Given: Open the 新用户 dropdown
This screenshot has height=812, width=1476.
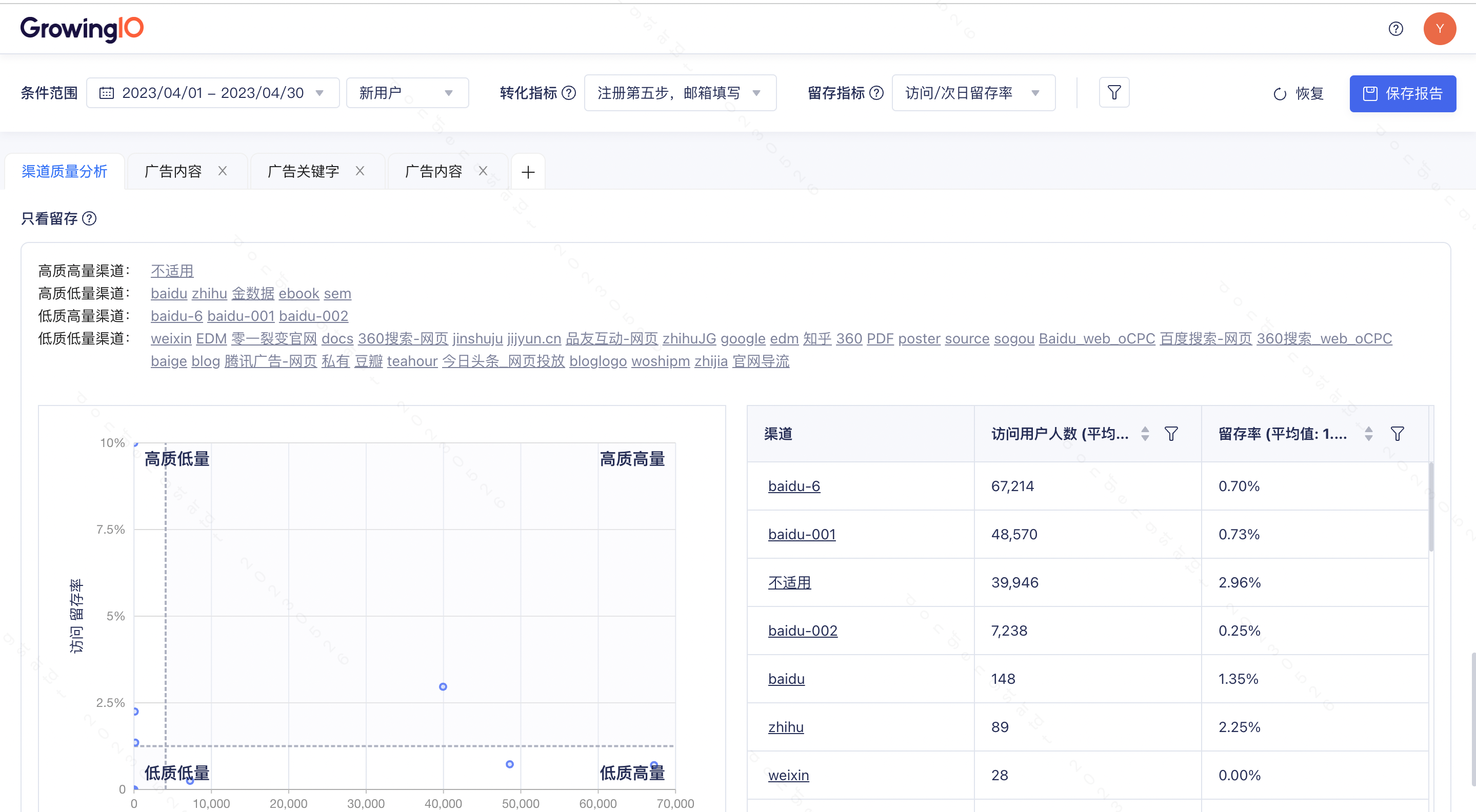Looking at the screenshot, I should click(407, 93).
